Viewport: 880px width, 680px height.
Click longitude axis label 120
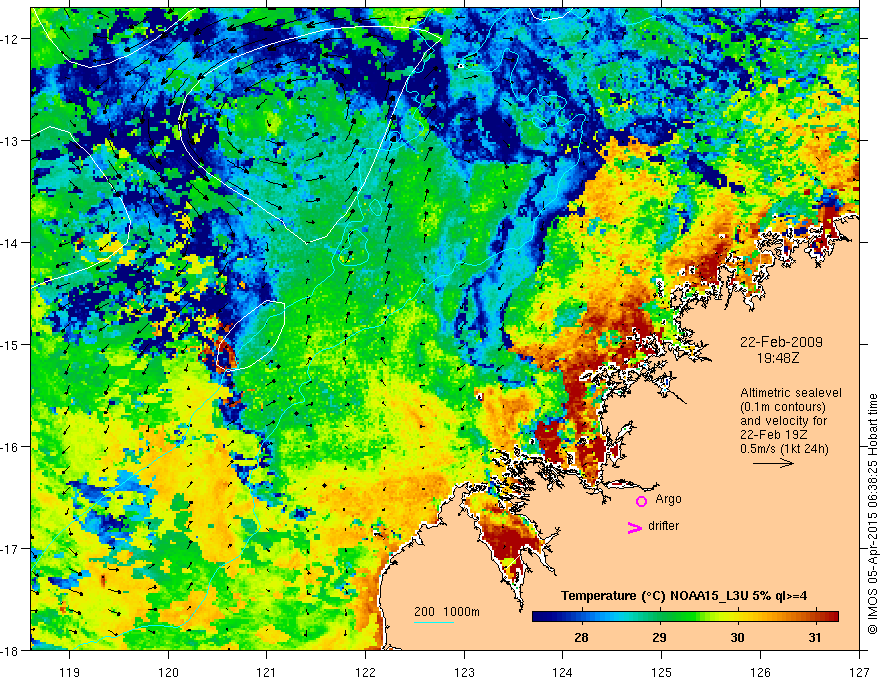coord(168,672)
